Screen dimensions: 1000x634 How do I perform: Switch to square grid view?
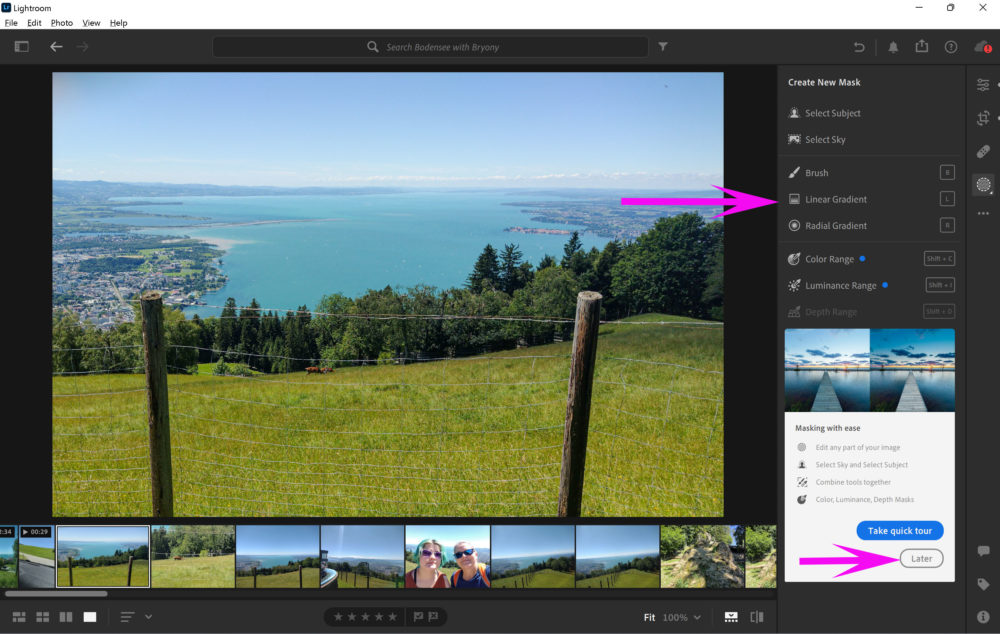click(x=43, y=617)
